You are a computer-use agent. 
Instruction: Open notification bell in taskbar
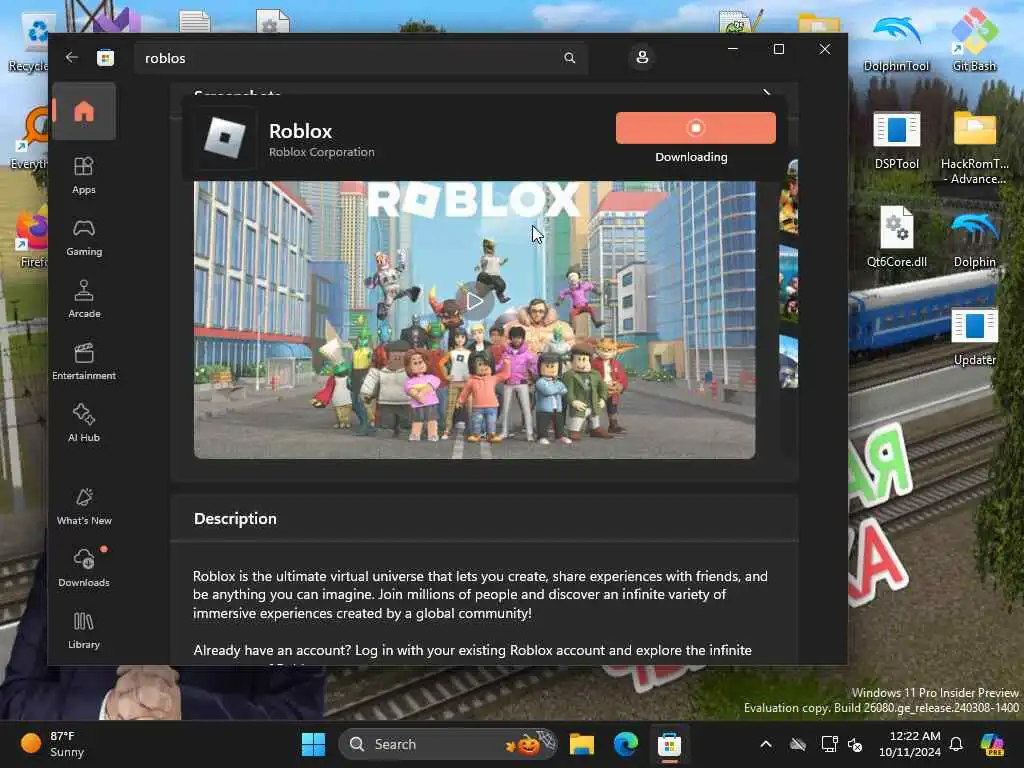click(x=956, y=744)
